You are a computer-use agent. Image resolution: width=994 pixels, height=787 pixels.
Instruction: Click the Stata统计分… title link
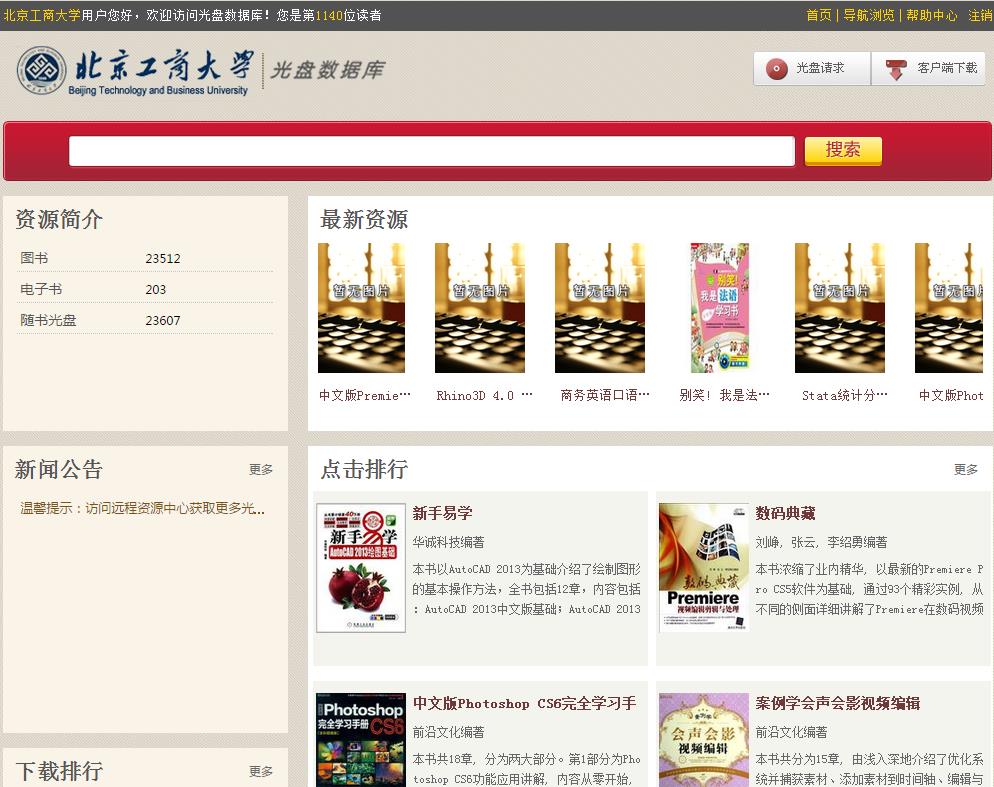(844, 396)
